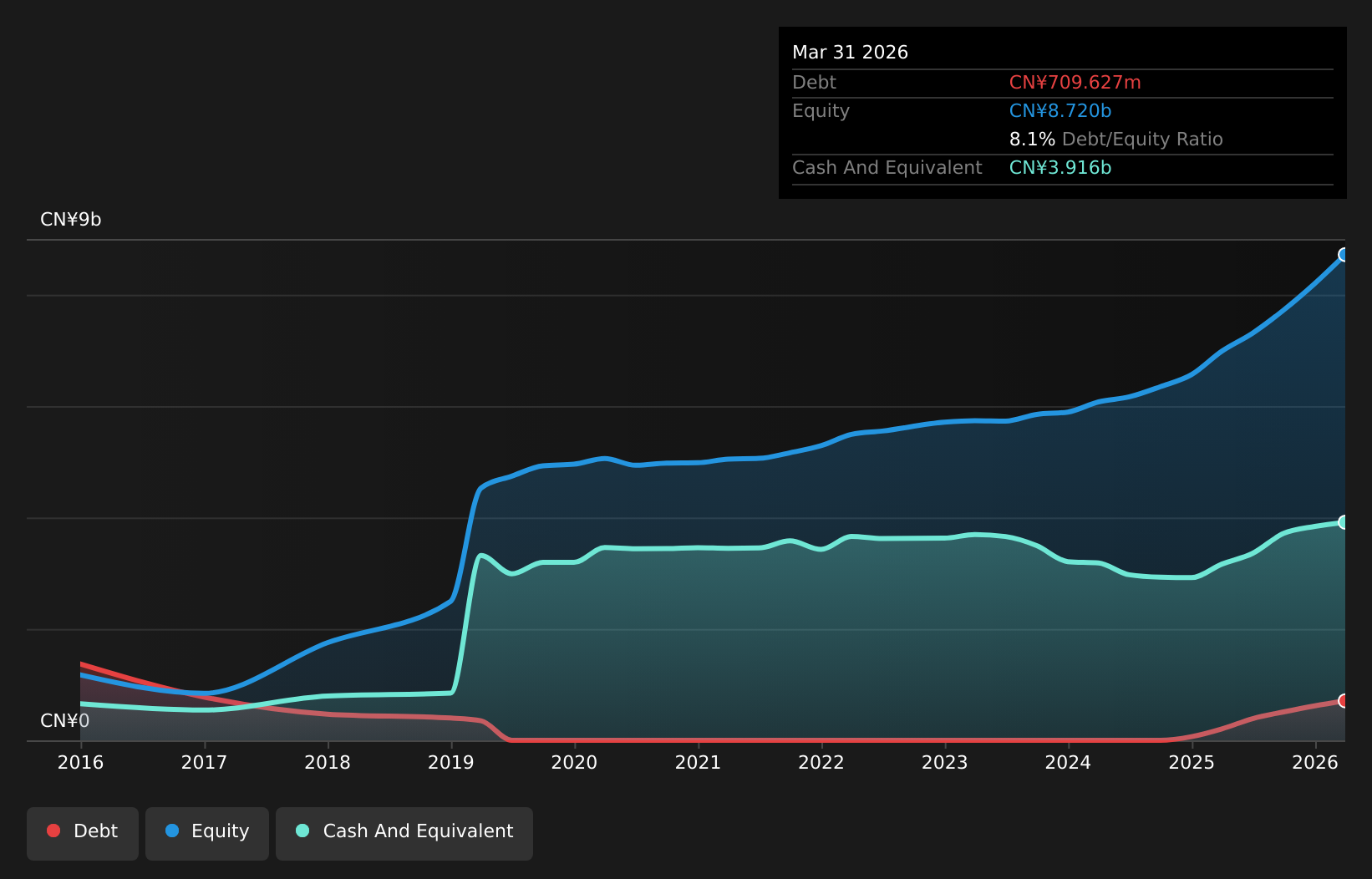Click the blue Equity legend dot
The height and width of the screenshot is (879, 1372).
pyautogui.click(x=172, y=831)
